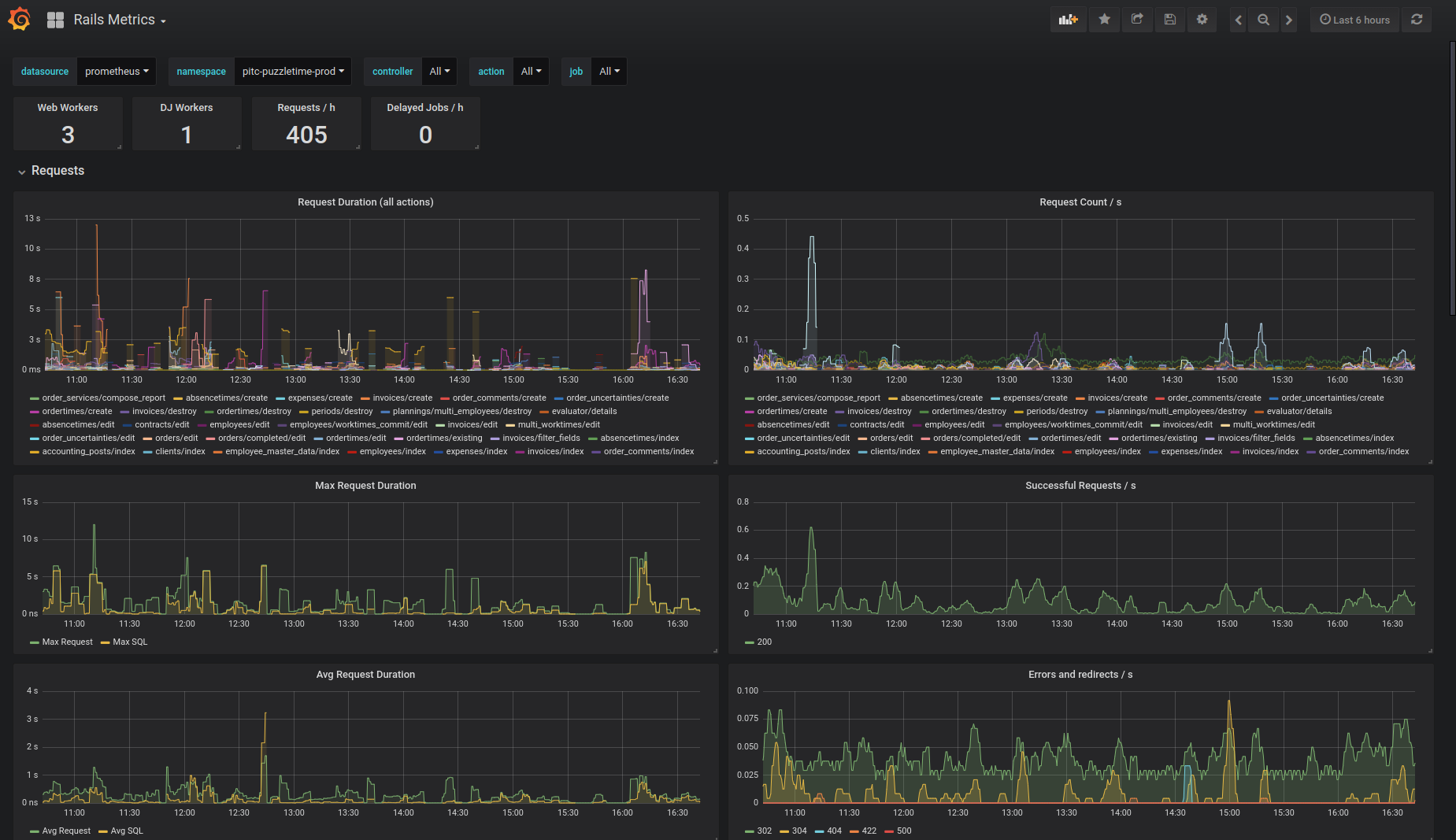The height and width of the screenshot is (840, 1456).
Task: Click the Add panel icon
Action: click(x=1068, y=20)
